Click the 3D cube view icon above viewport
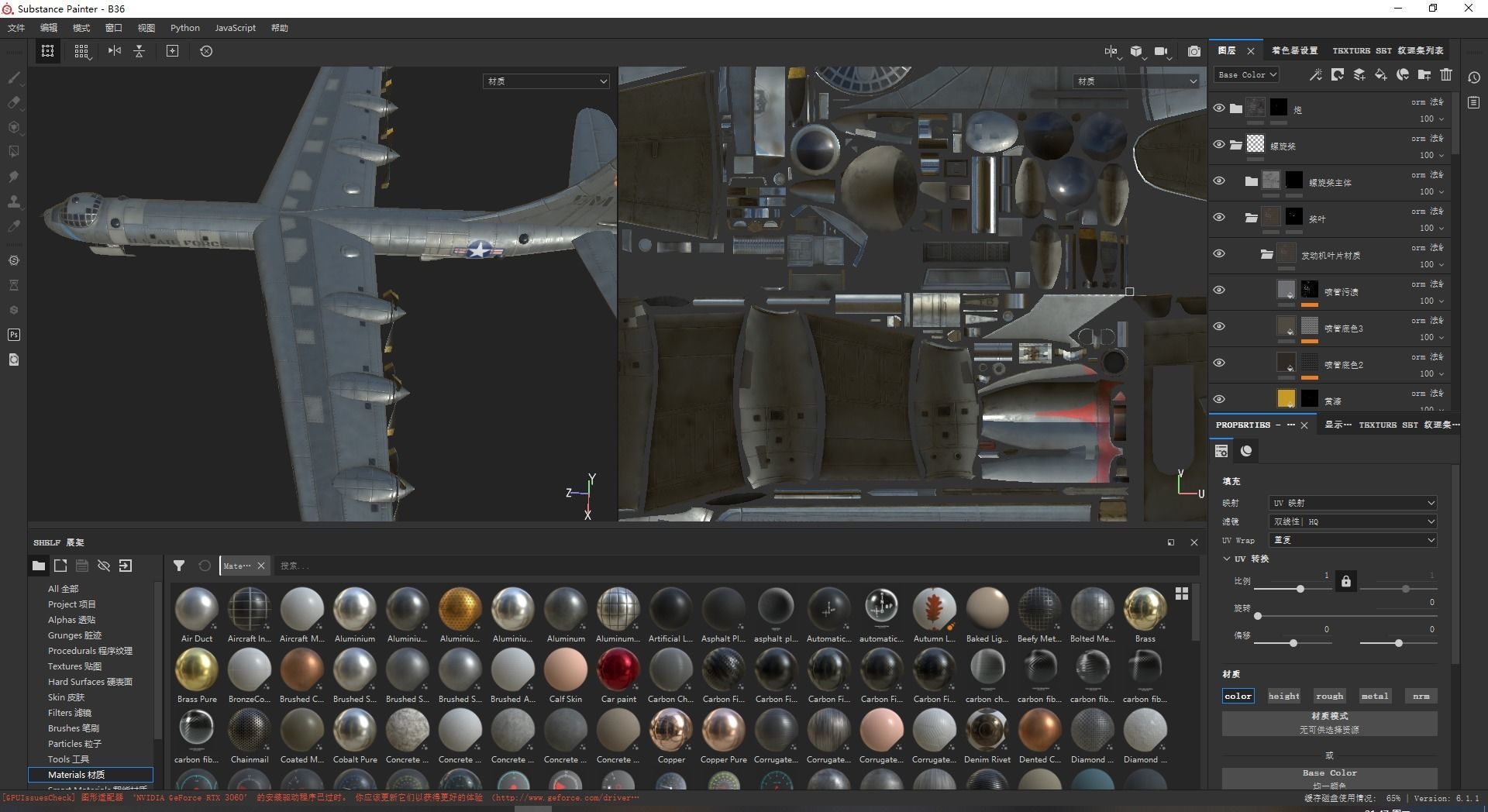Viewport: 1488px width, 812px height. coord(1136,51)
